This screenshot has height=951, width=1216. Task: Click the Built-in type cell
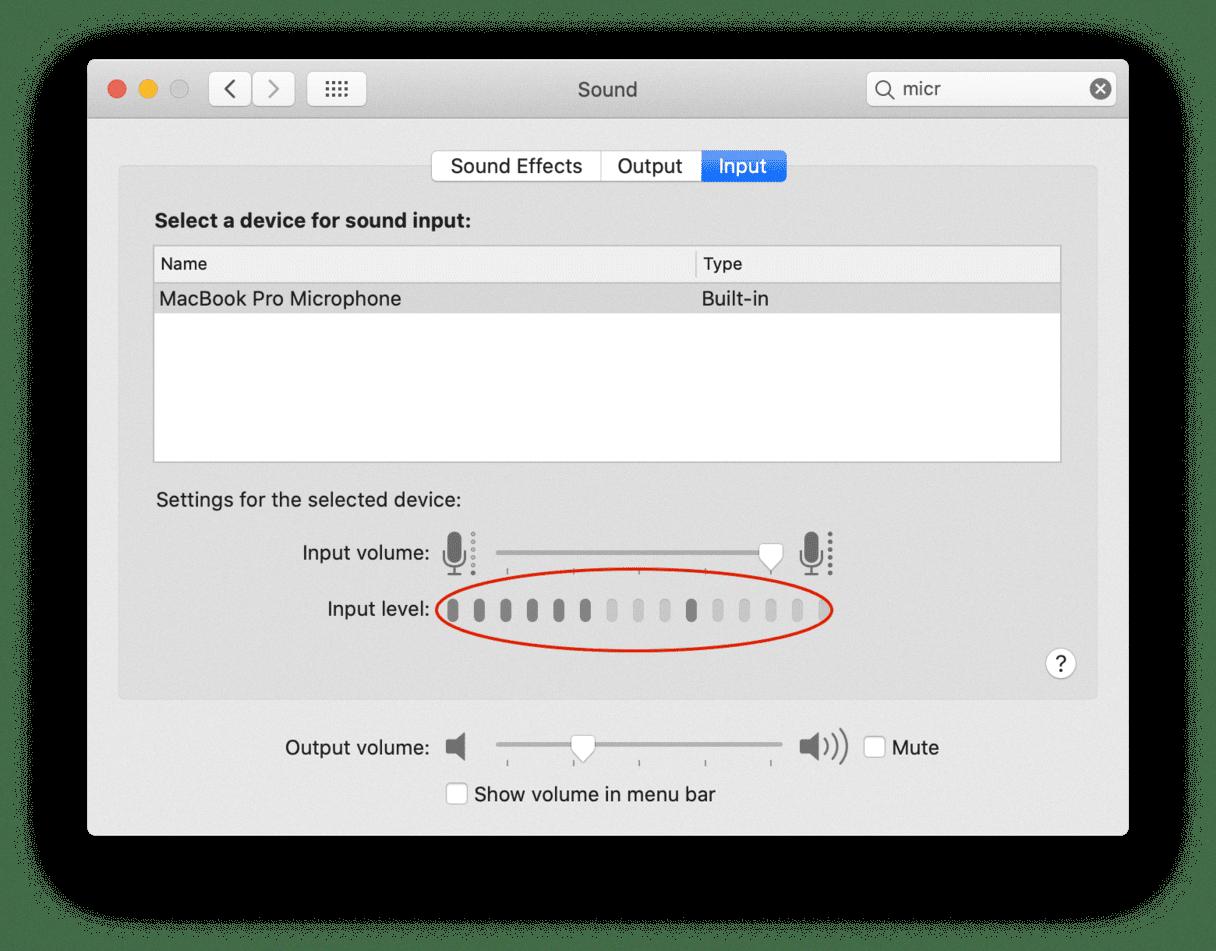[735, 298]
